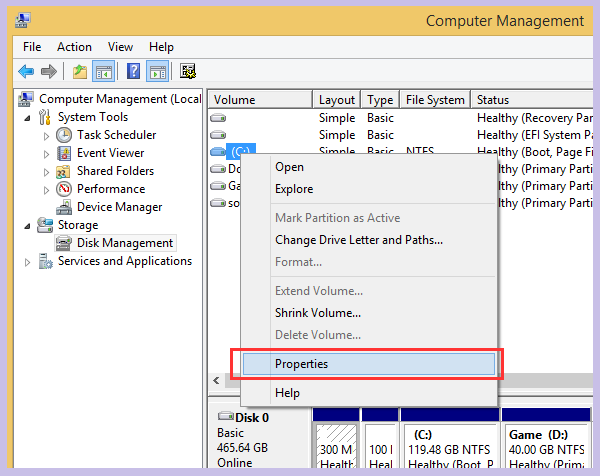Image resolution: width=600 pixels, height=476 pixels.
Task: Click the Performance gauge icon
Action: pos(64,189)
